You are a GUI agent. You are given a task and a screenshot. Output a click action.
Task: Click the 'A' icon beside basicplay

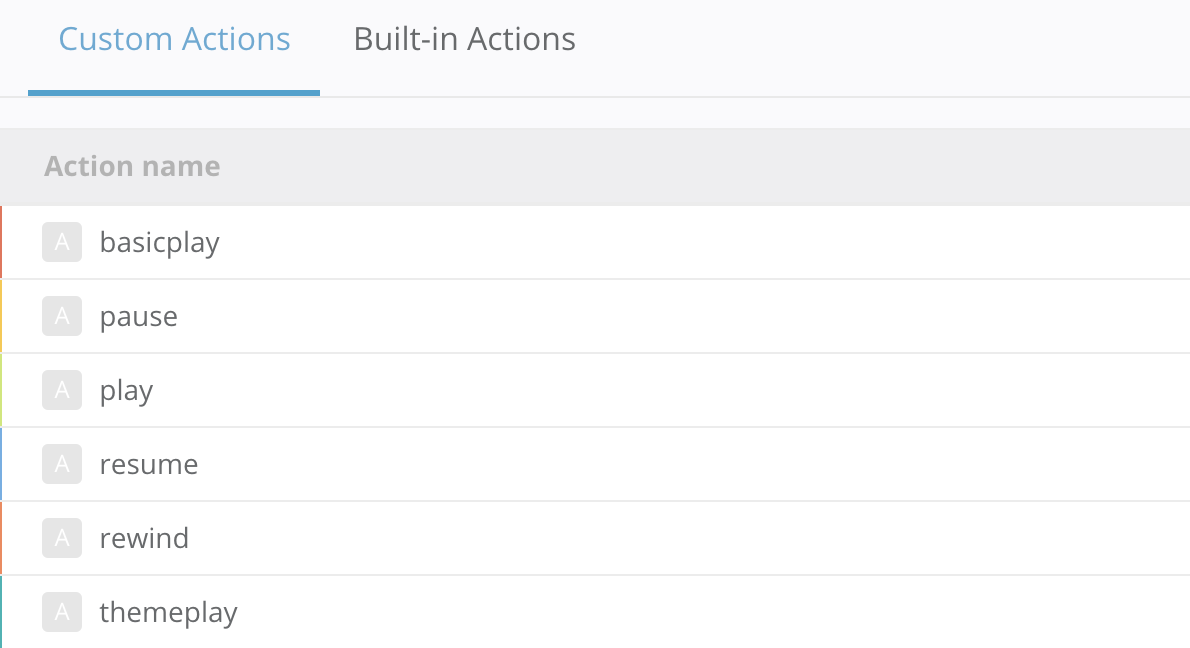point(61,242)
